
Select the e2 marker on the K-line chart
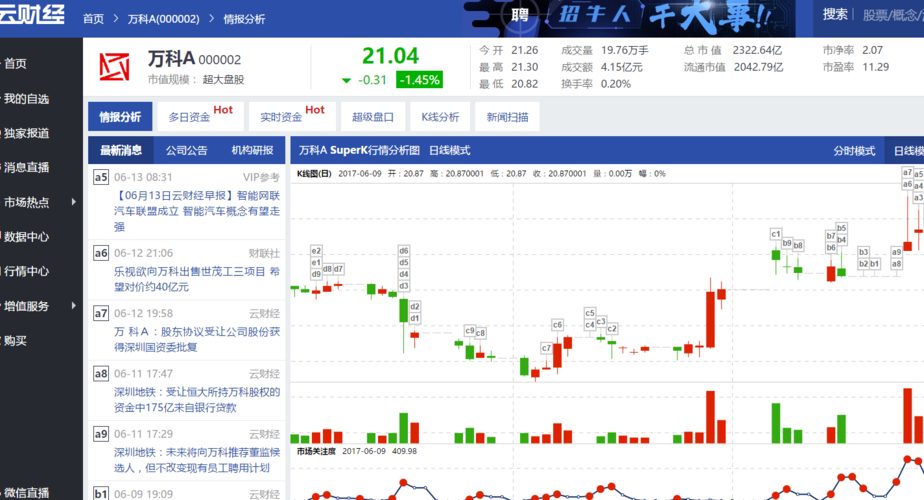316,251
